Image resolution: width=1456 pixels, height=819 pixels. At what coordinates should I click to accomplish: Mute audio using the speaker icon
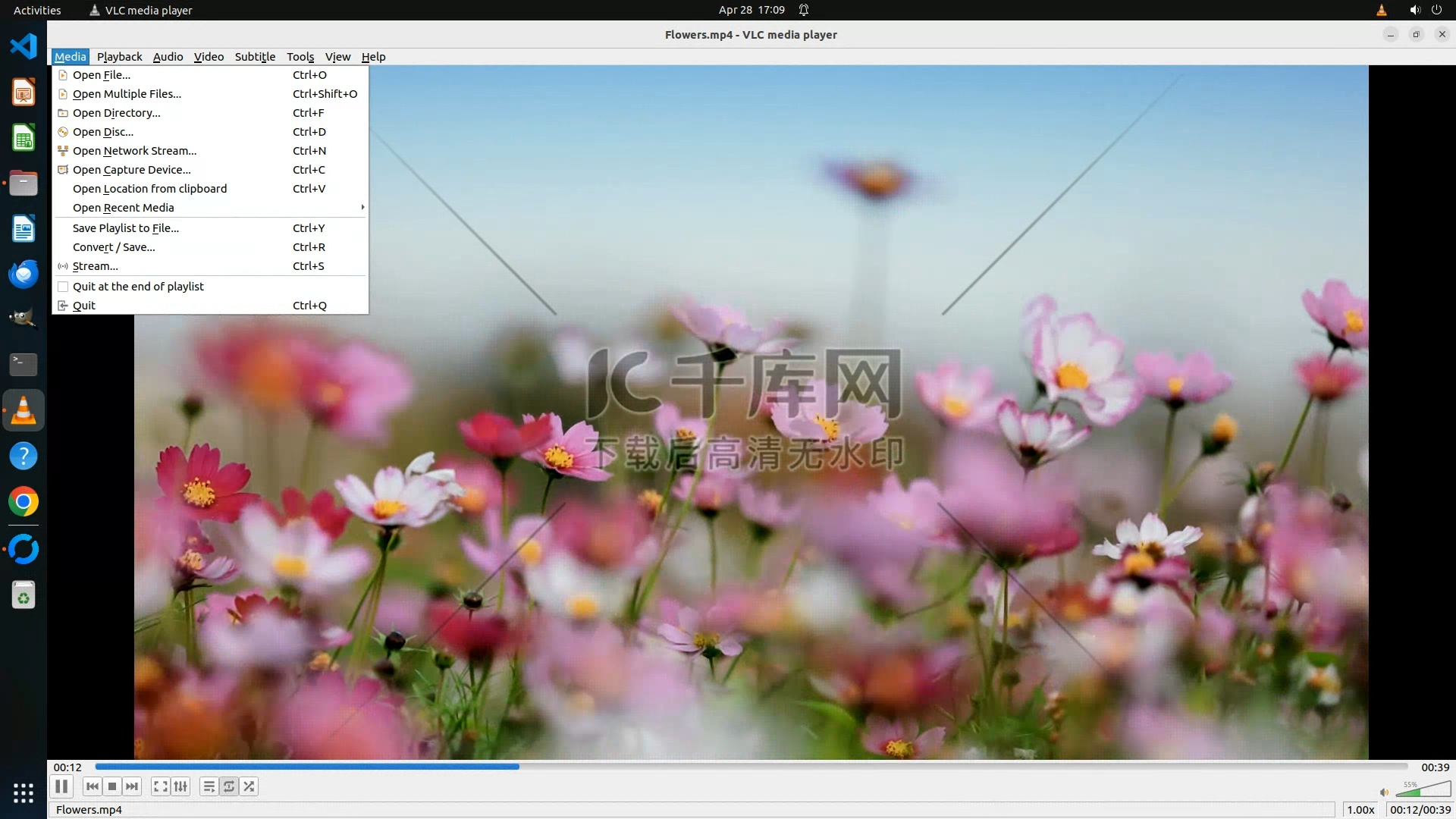pos(1384,792)
